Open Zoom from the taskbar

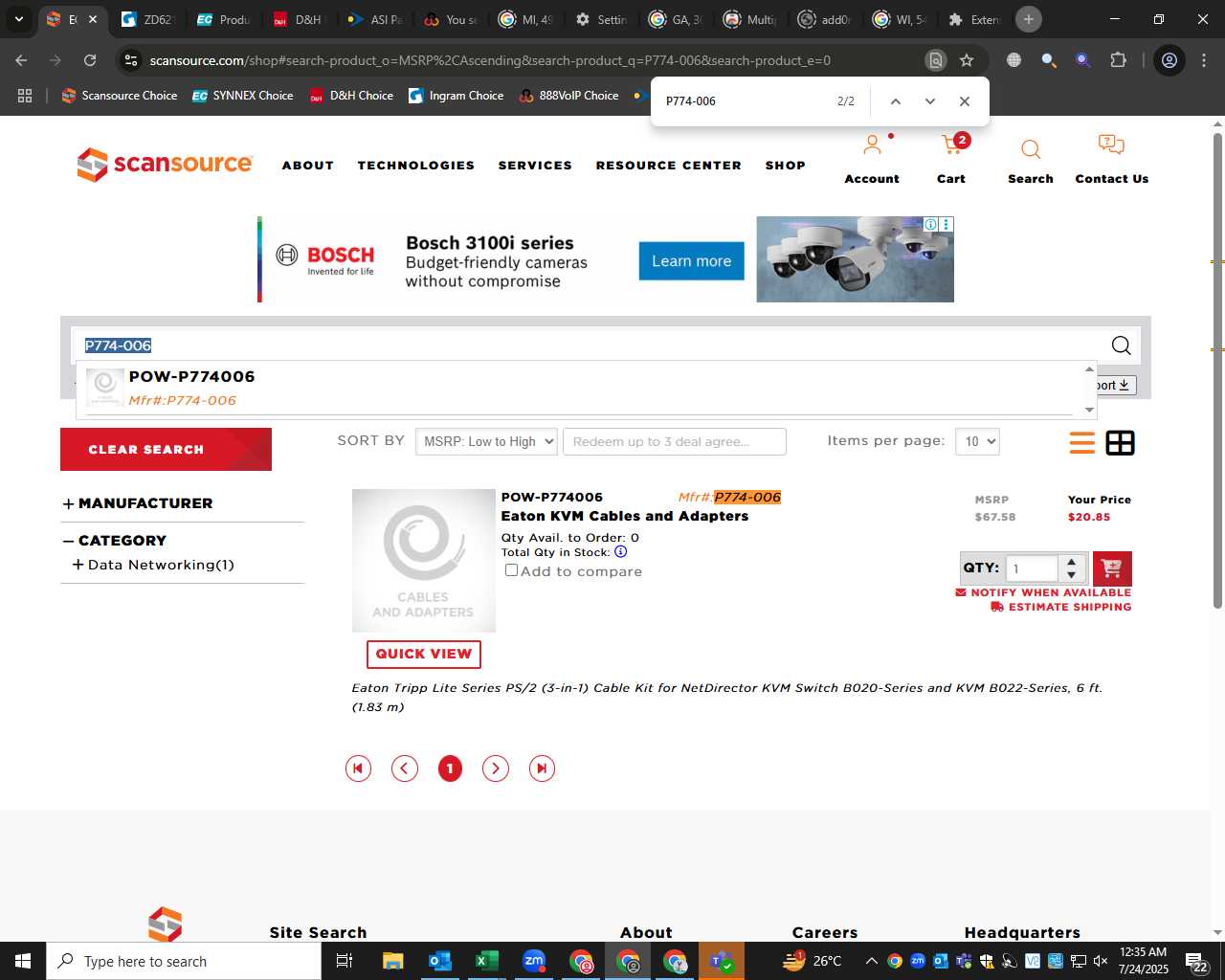pyautogui.click(x=533, y=961)
